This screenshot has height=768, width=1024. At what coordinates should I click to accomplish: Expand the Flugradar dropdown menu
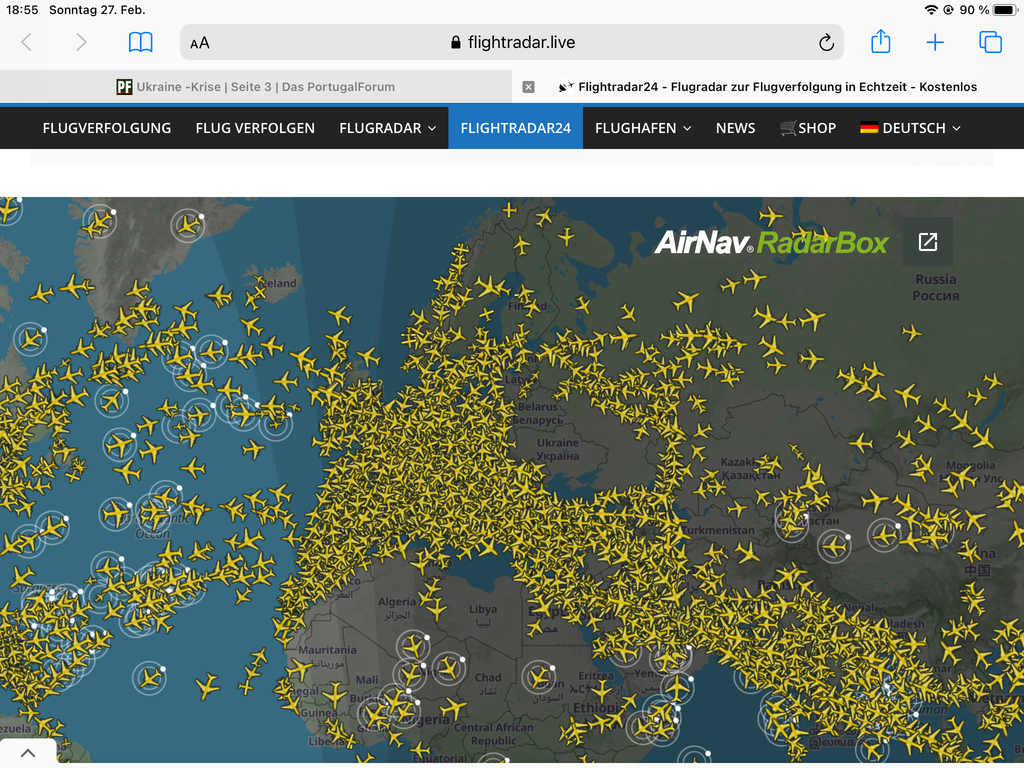(387, 128)
